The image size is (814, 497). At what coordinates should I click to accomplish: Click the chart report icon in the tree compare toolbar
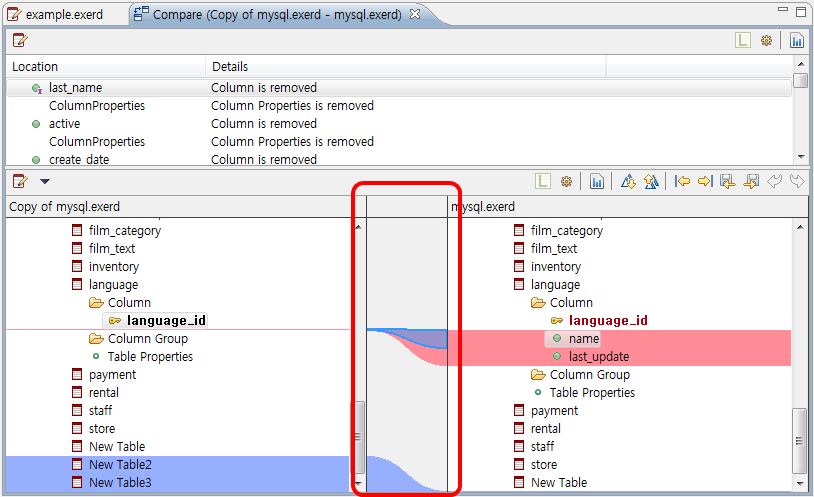pos(596,181)
